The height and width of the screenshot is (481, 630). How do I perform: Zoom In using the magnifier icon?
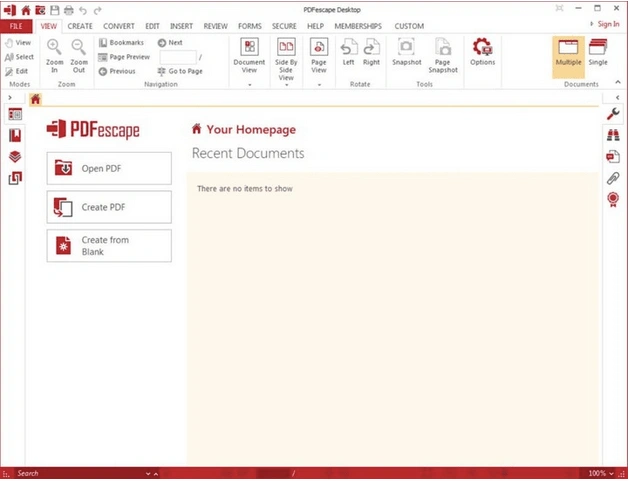tap(54, 56)
